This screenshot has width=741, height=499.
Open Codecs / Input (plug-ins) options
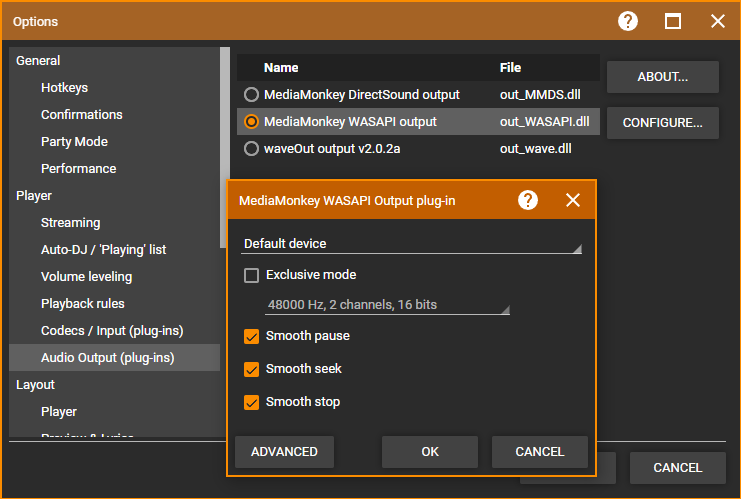pyautogui.click(x=112, y=330)
